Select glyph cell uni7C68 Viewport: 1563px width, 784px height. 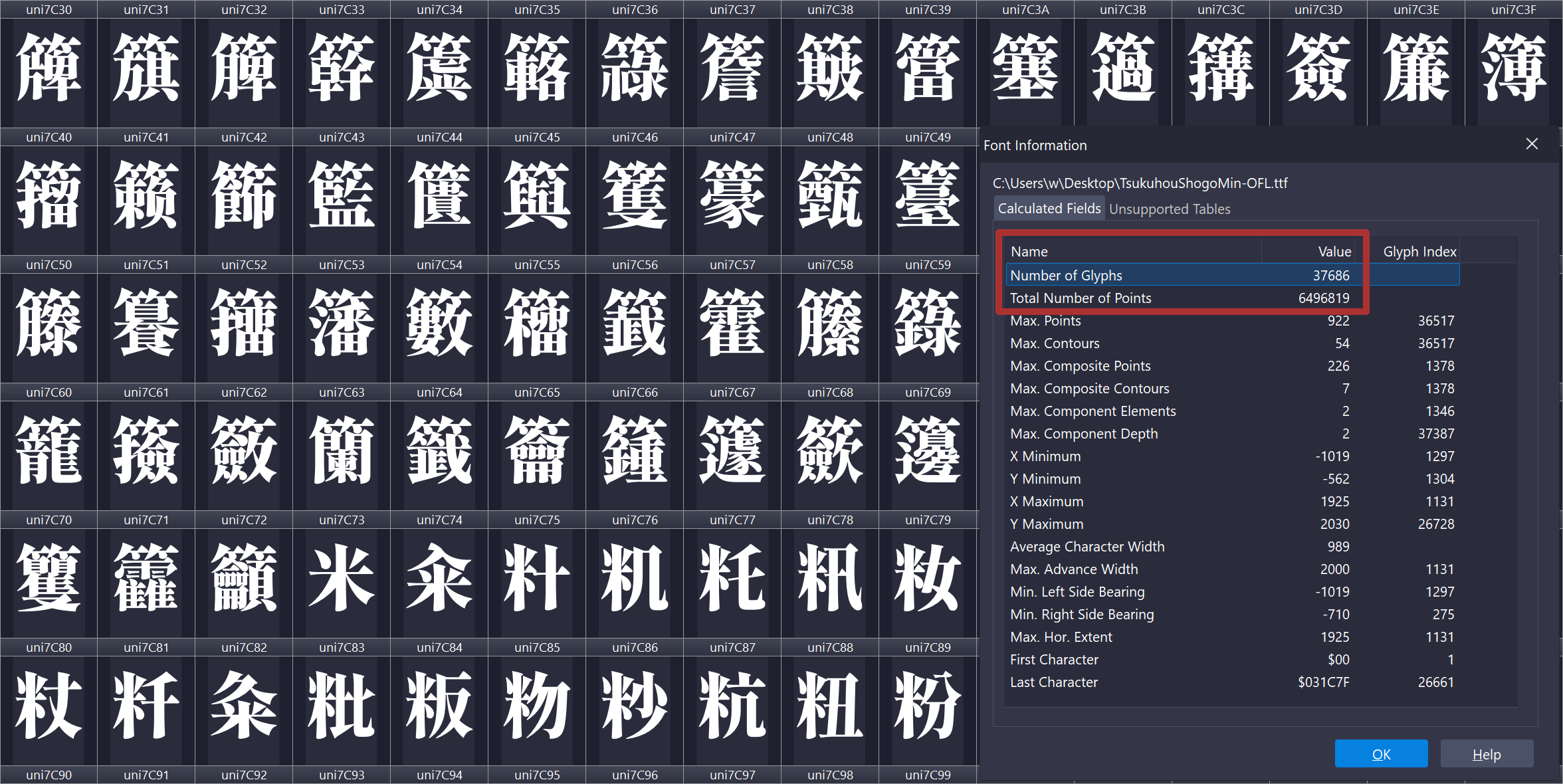830,446
